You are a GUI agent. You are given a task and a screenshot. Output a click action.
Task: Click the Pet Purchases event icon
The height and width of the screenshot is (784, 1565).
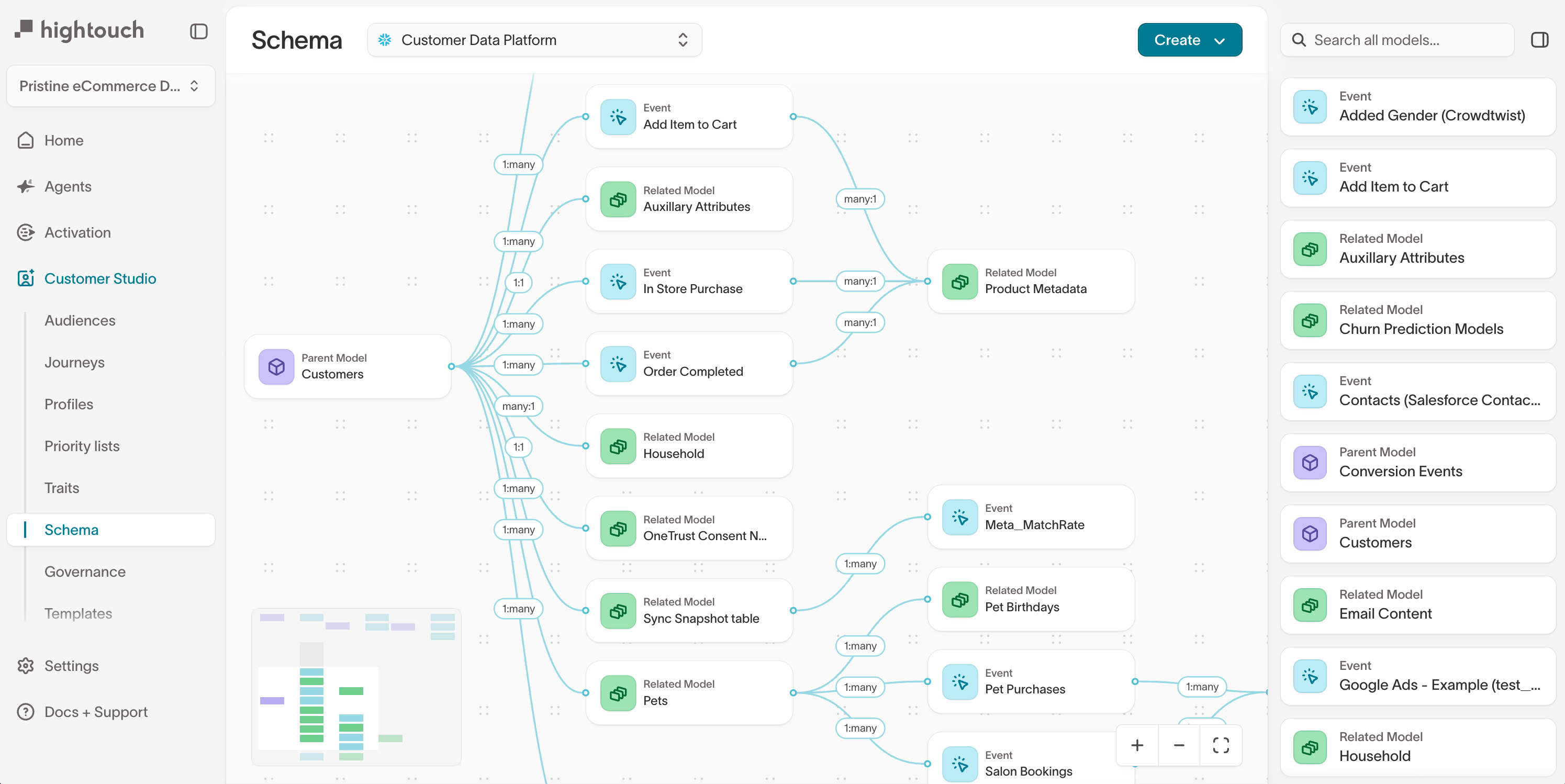(x=960, y=681)
